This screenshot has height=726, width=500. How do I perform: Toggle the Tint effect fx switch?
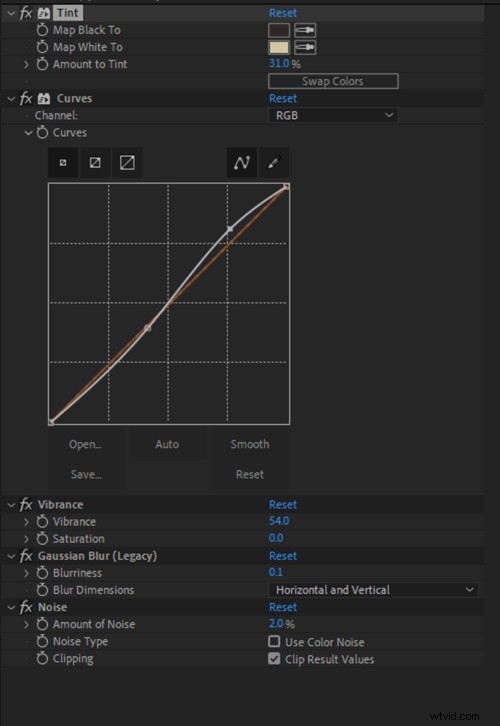(x=26, y=13)
